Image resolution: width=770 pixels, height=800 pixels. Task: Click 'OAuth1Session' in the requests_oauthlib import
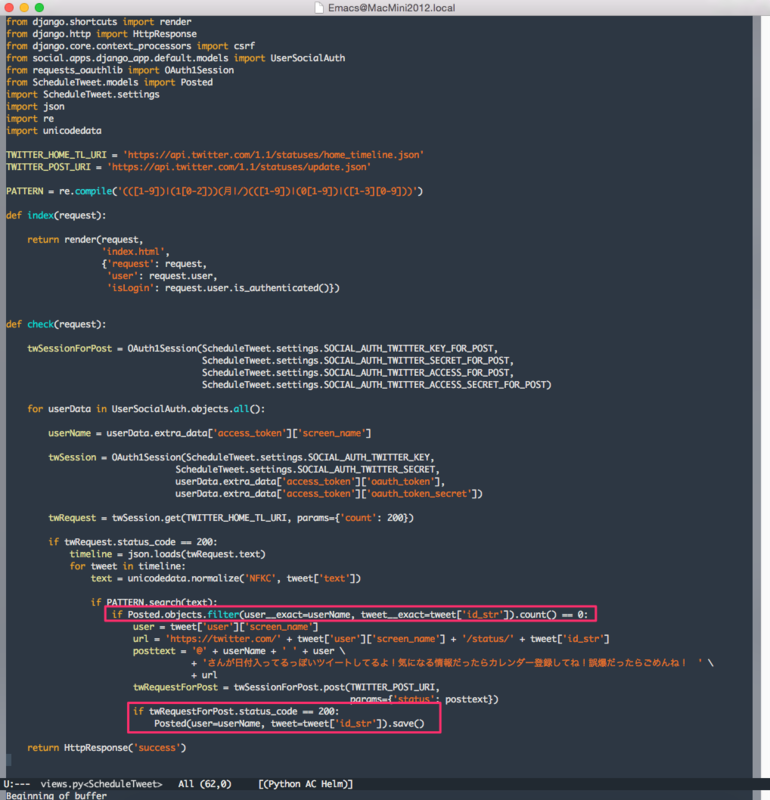[x=200, y=70]
